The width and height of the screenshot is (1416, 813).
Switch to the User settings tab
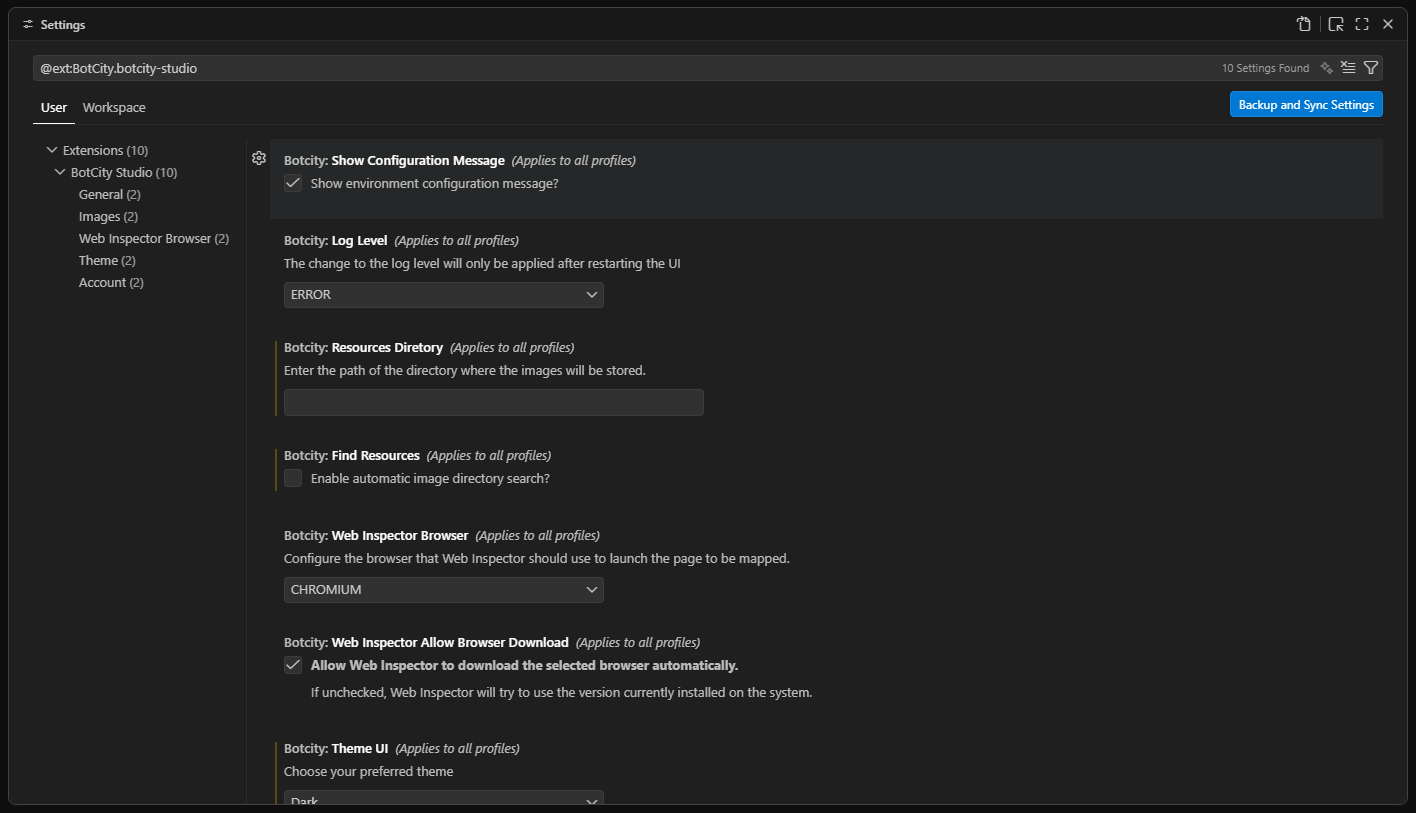tap(54, 108)
